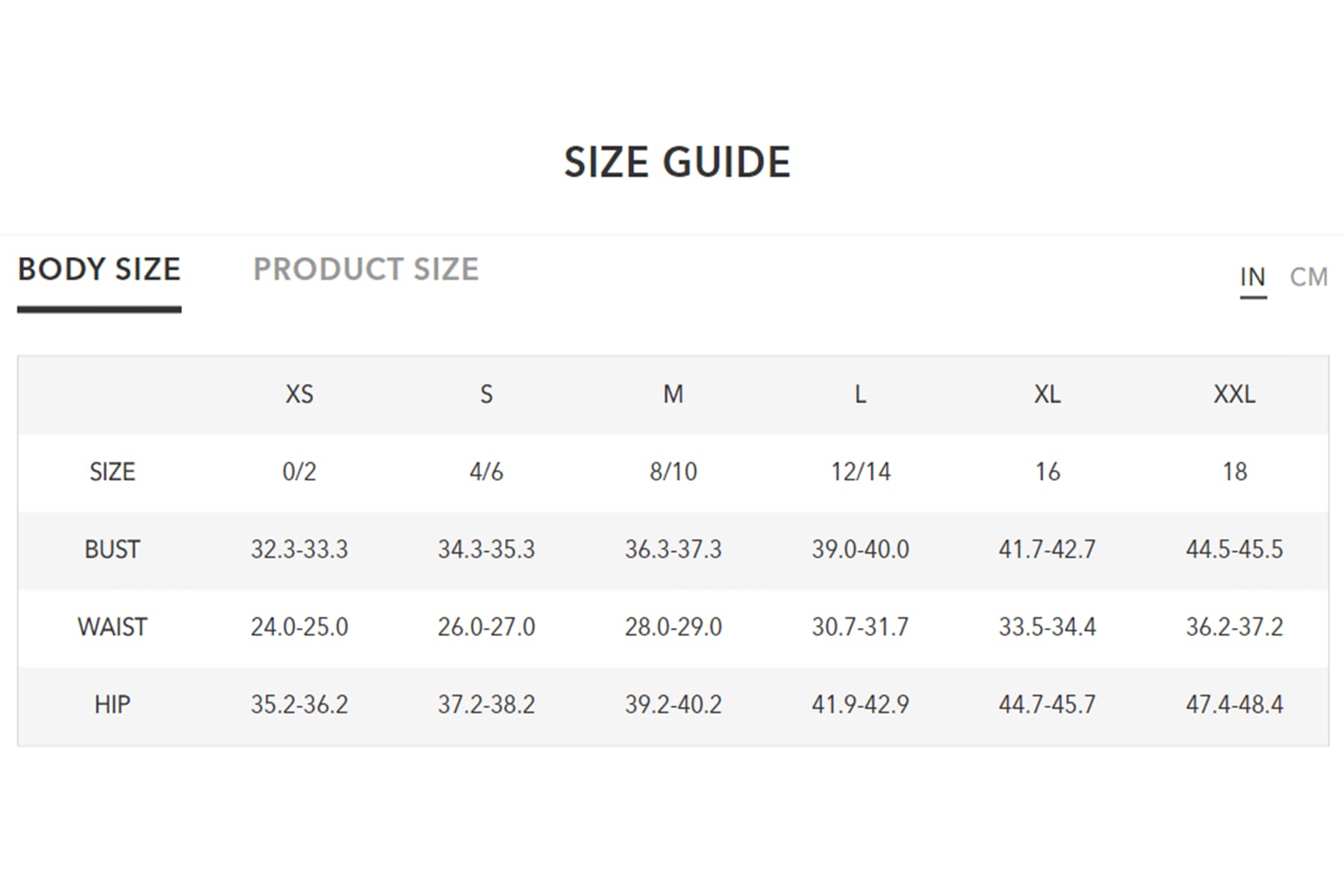Click the SIZE row label
This screenshot has height=896, width=1344.
pos(112,472)
